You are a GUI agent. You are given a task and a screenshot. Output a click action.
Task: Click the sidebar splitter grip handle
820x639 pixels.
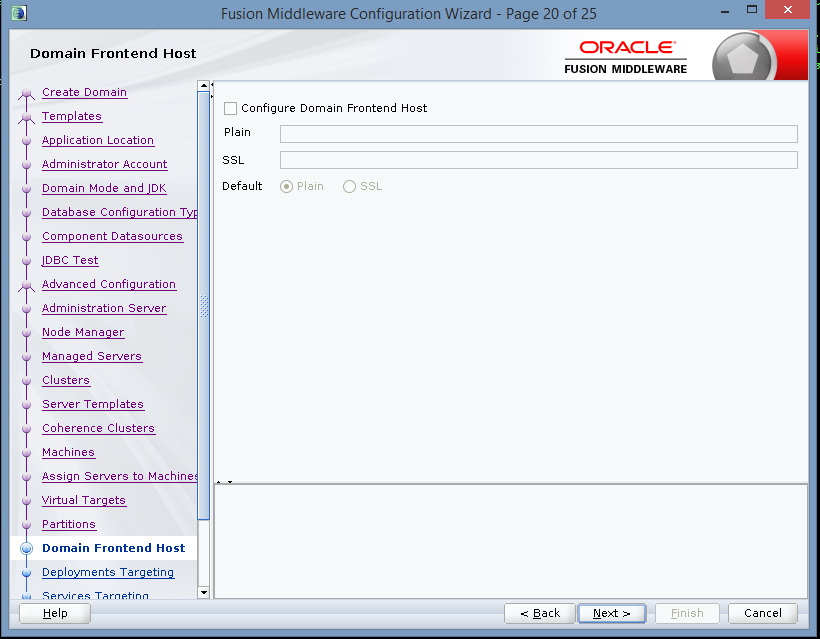(x=204, y=306)
